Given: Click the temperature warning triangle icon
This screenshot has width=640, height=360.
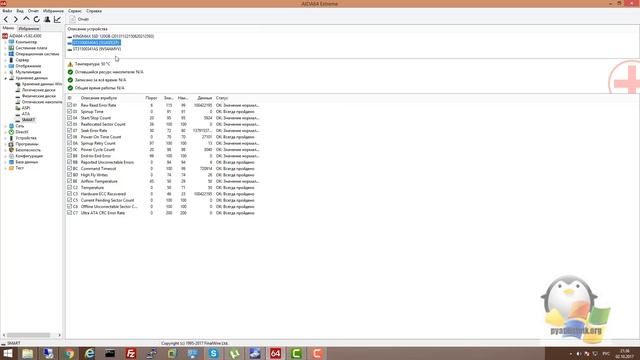Looking at the screenshot, I should [70, 64].
